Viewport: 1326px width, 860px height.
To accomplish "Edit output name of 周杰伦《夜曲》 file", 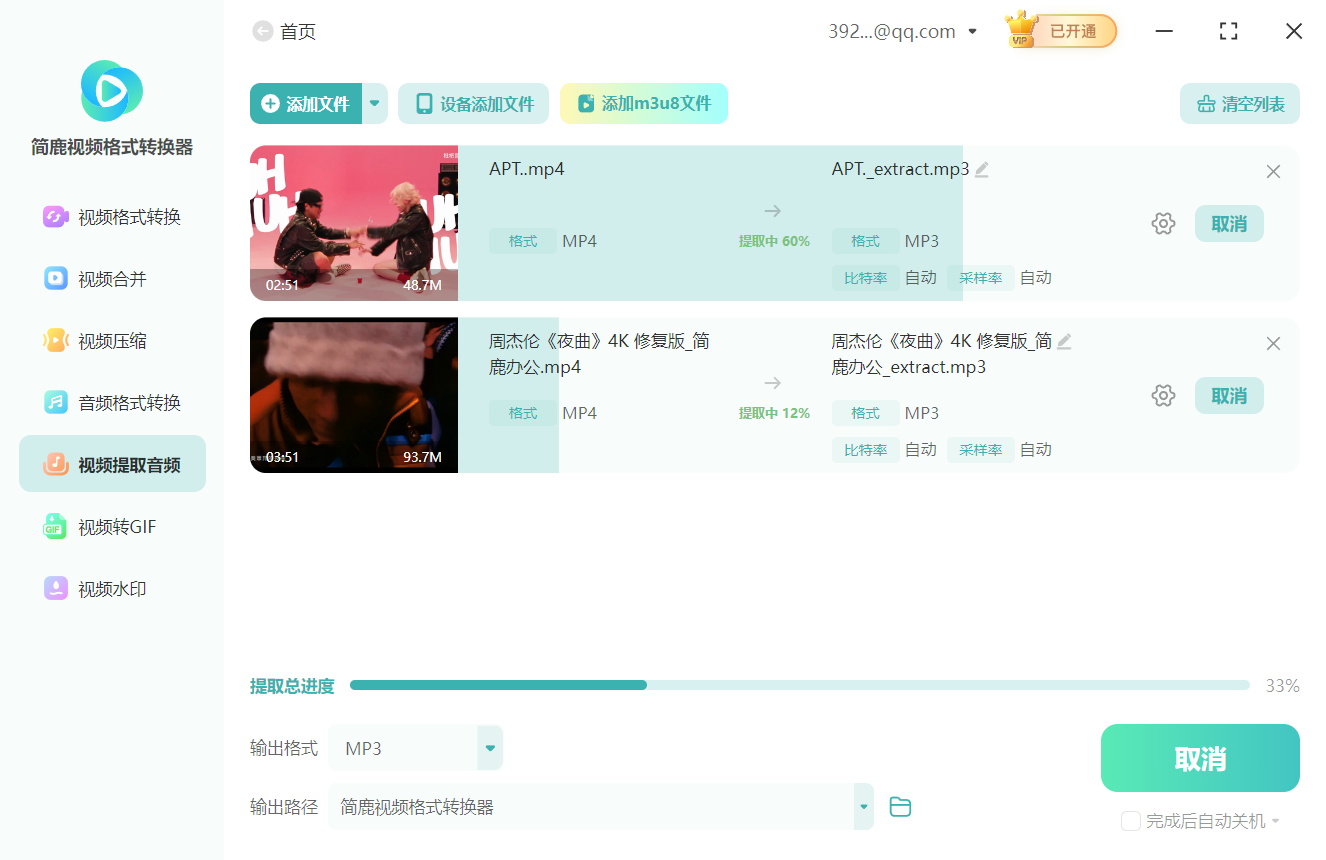I will point(1064,341).
